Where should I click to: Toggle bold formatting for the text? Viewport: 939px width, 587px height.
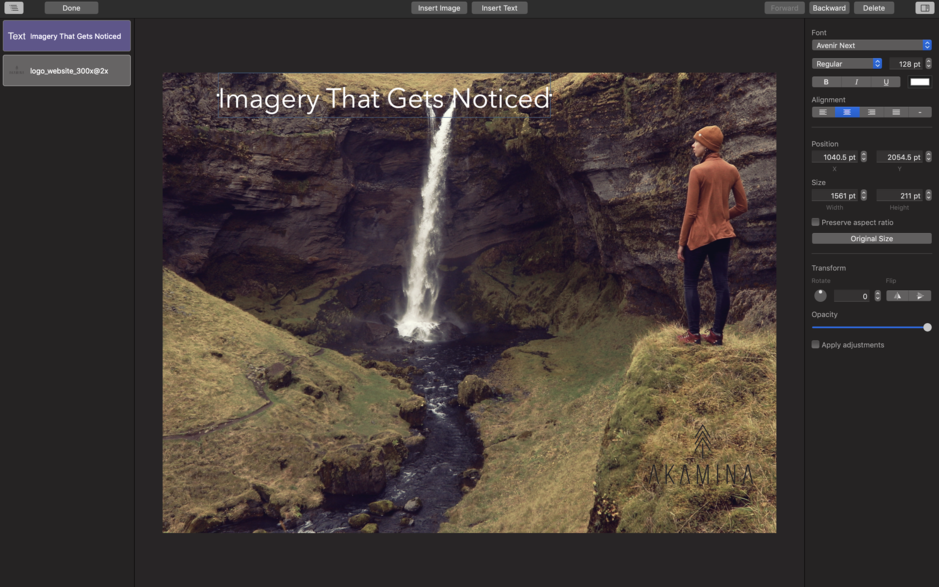pos(826,82)
